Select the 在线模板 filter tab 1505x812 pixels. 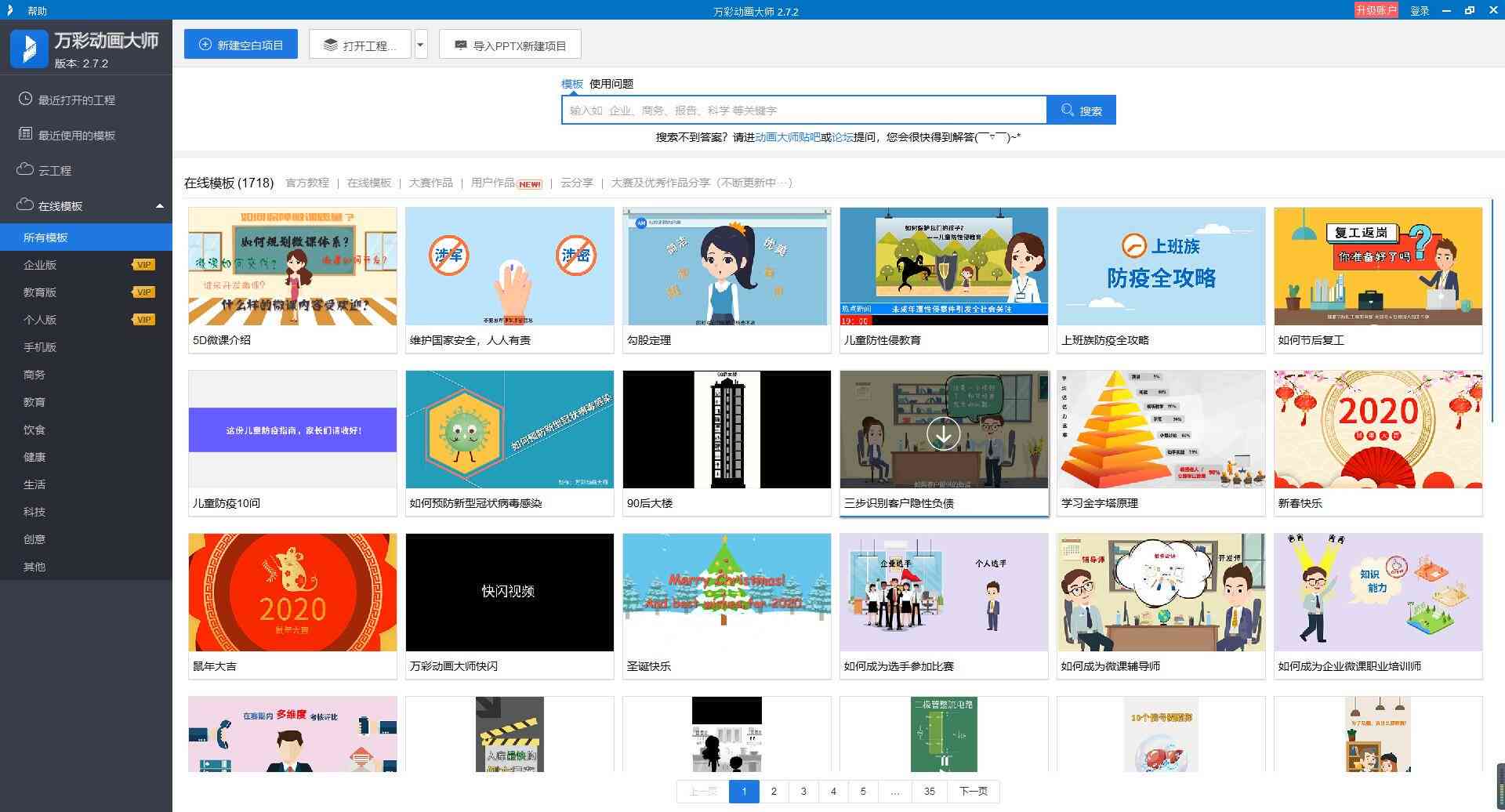coord(369,183)
